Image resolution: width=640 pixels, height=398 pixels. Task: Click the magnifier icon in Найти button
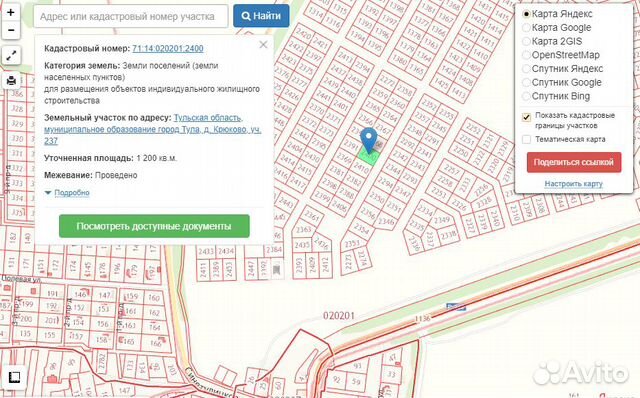[x=246, y=16]
